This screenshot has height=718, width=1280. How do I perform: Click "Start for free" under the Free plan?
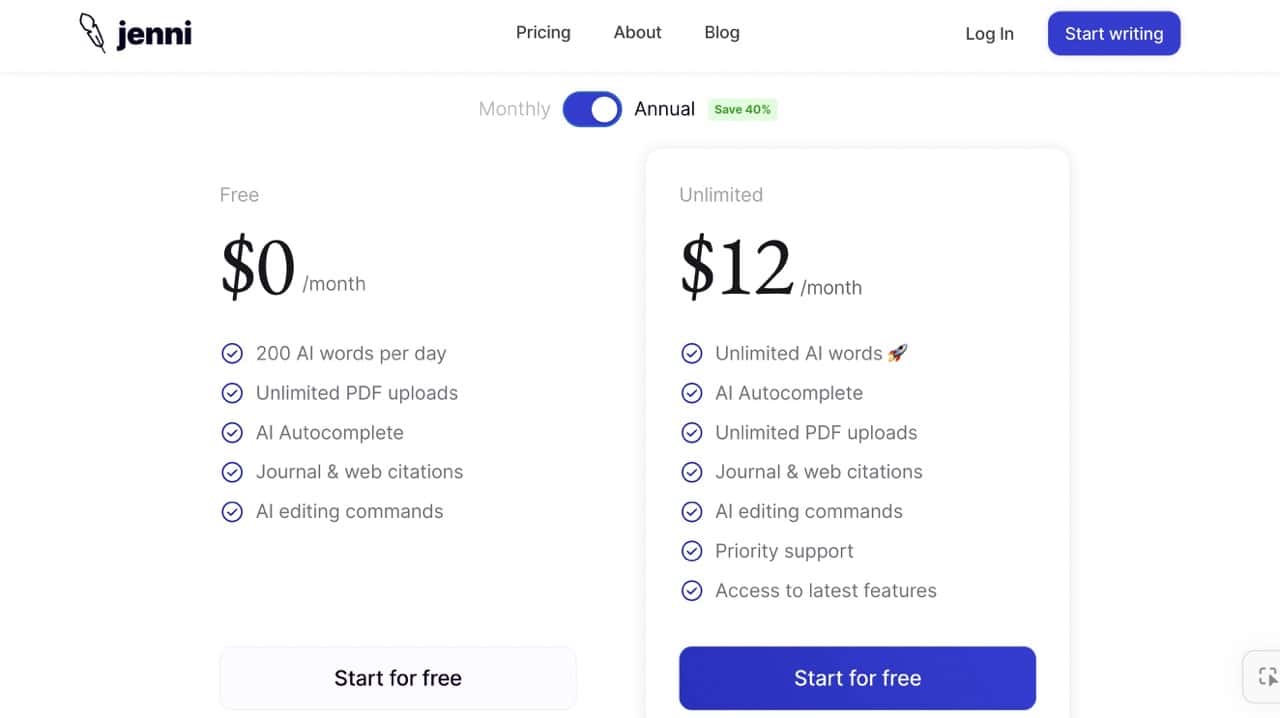(x=397, y=678)
